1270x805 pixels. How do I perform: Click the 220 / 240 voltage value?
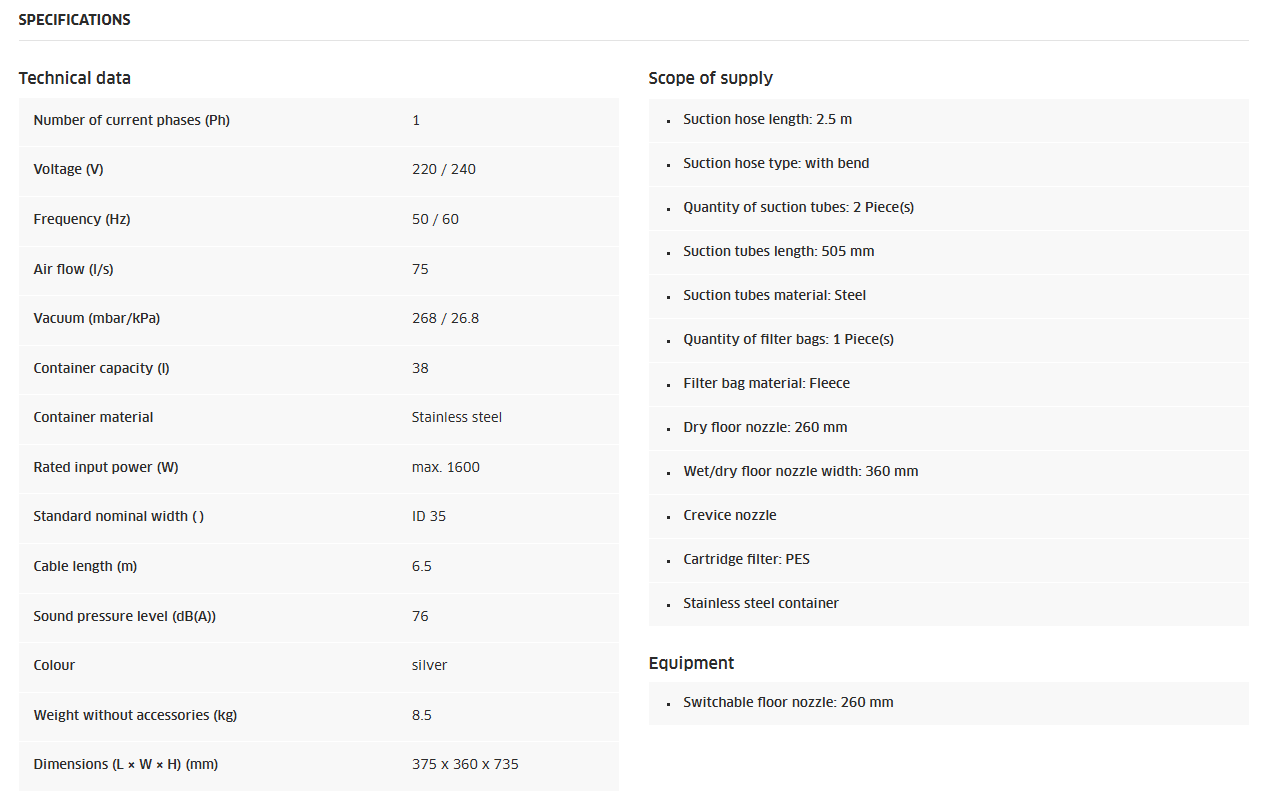[443, 170]
